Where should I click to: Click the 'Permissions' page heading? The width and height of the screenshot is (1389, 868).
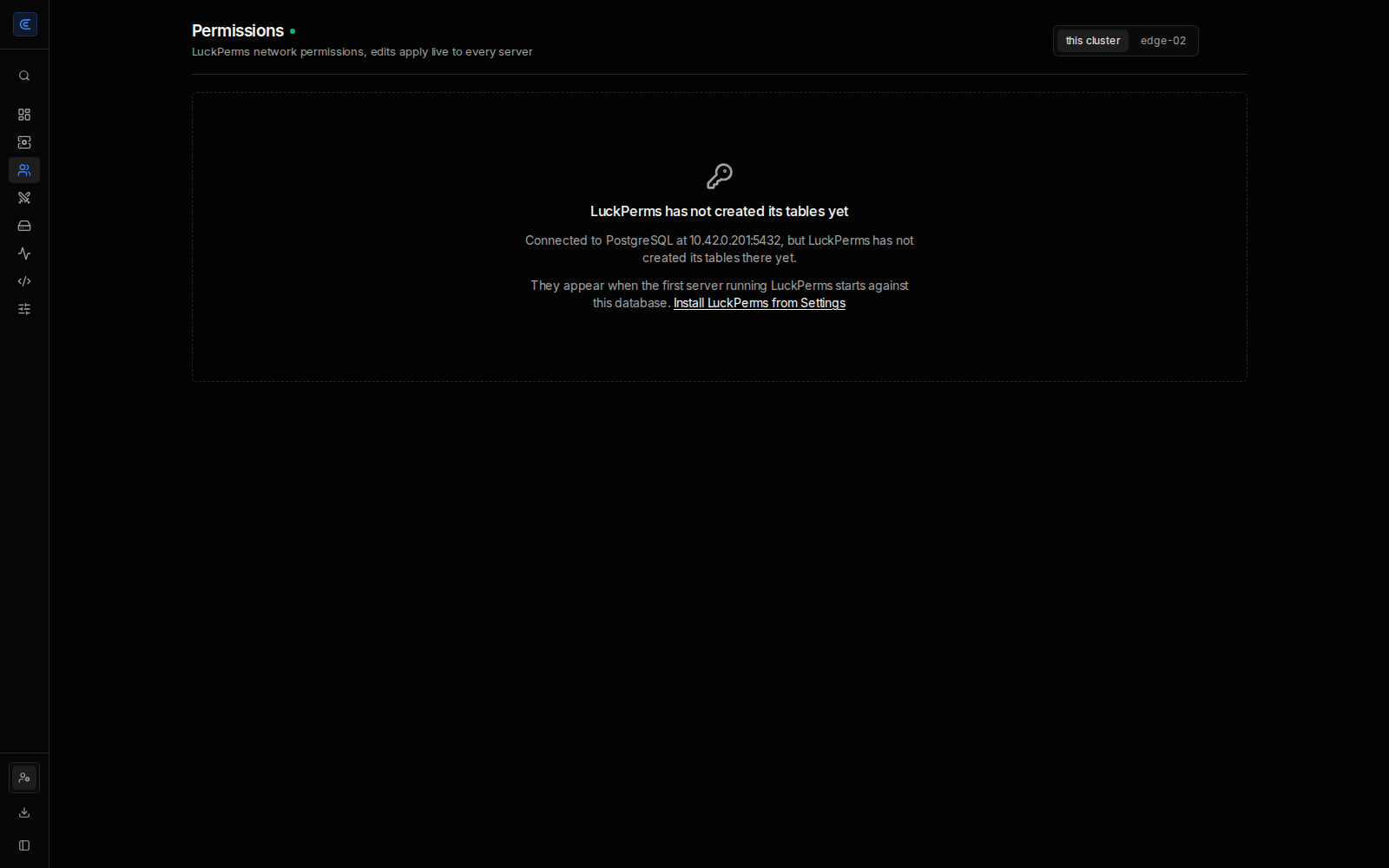point(238,30)
